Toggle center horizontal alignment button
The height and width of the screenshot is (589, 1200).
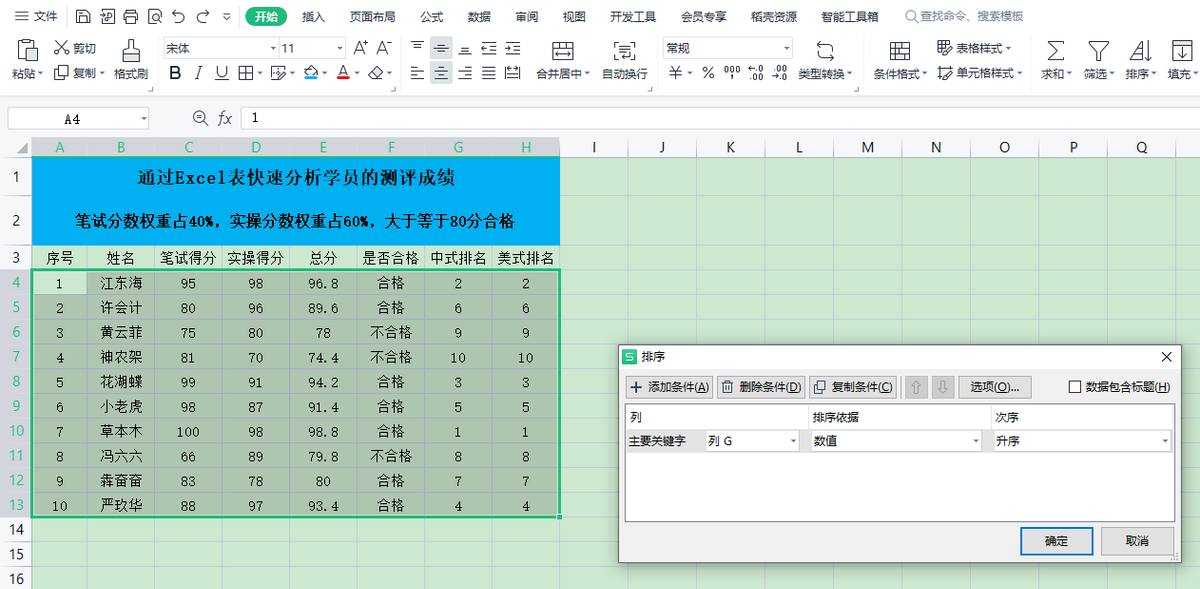pyautogui.click(x=441, y=73)
